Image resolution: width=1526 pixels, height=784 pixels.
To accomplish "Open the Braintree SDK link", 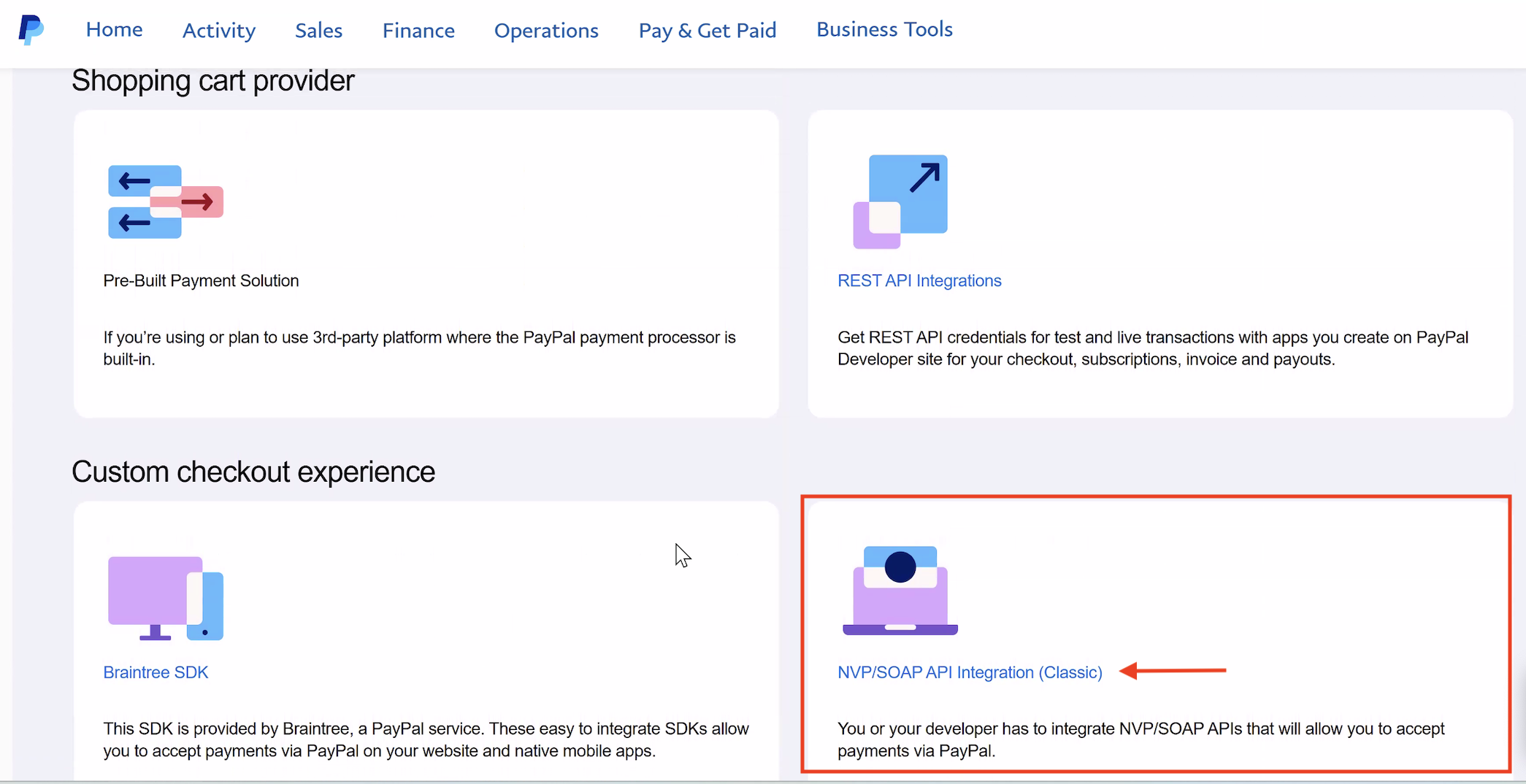I will pos(156,672).
